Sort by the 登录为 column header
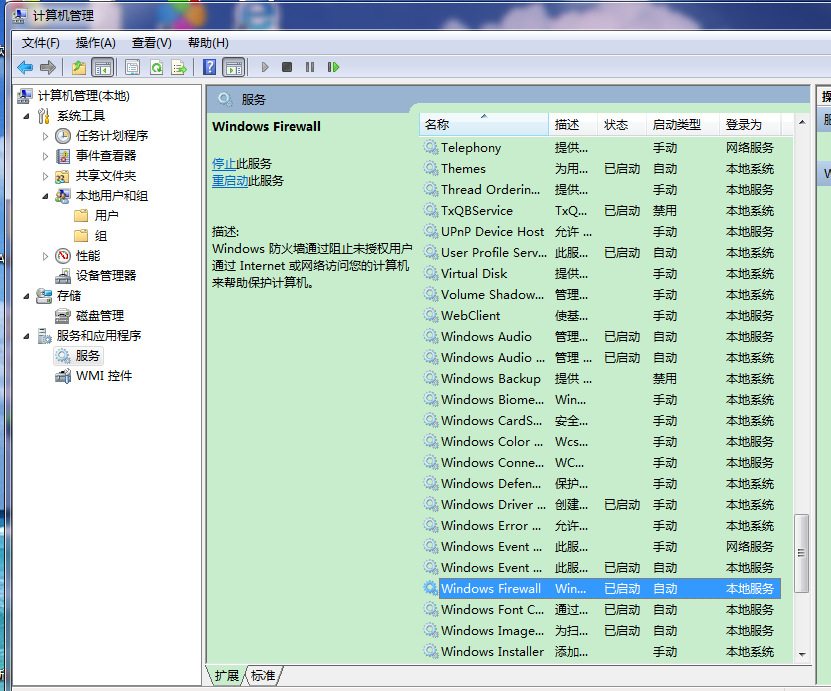Viewport: 831px width, 691px height. (x=749, y=125)
